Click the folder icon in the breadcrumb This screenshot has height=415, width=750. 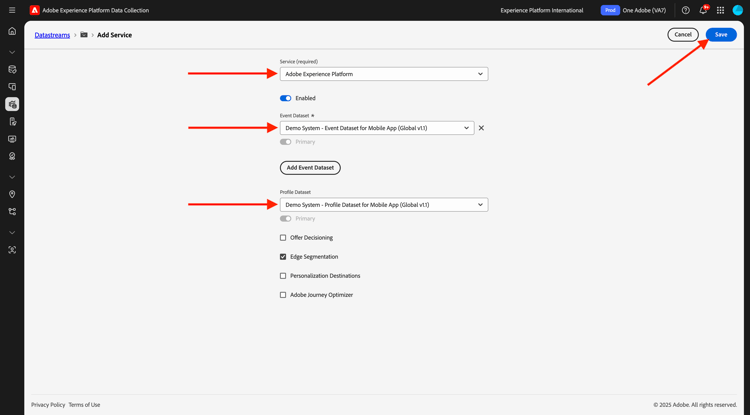84,35
